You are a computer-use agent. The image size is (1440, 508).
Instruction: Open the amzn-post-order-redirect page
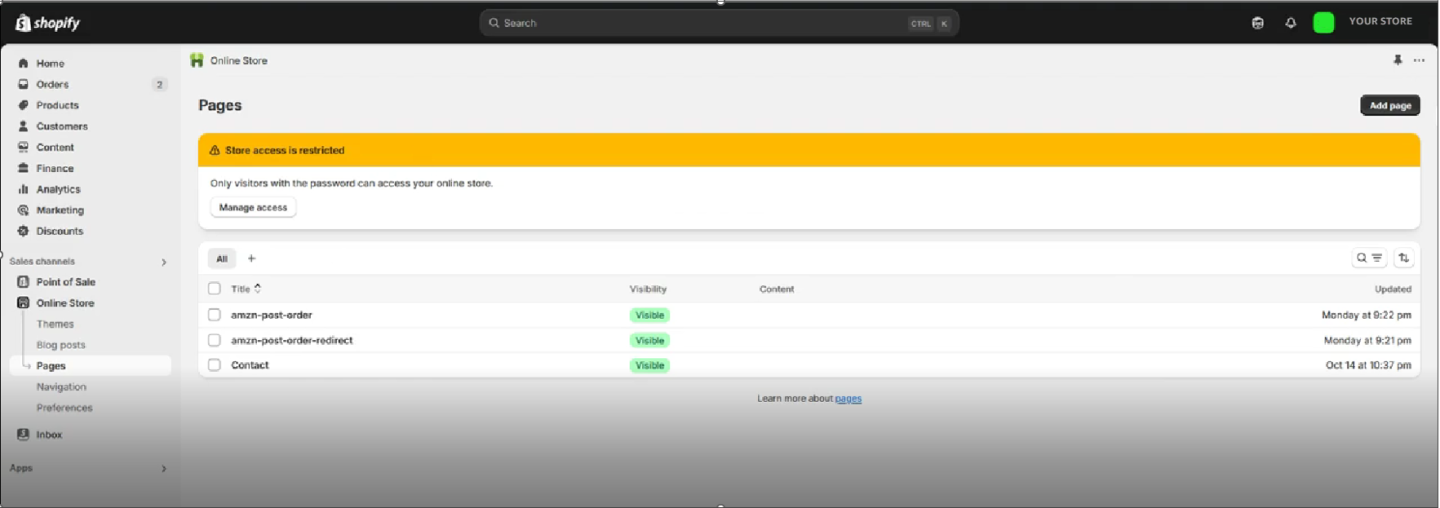coord(292,340)
